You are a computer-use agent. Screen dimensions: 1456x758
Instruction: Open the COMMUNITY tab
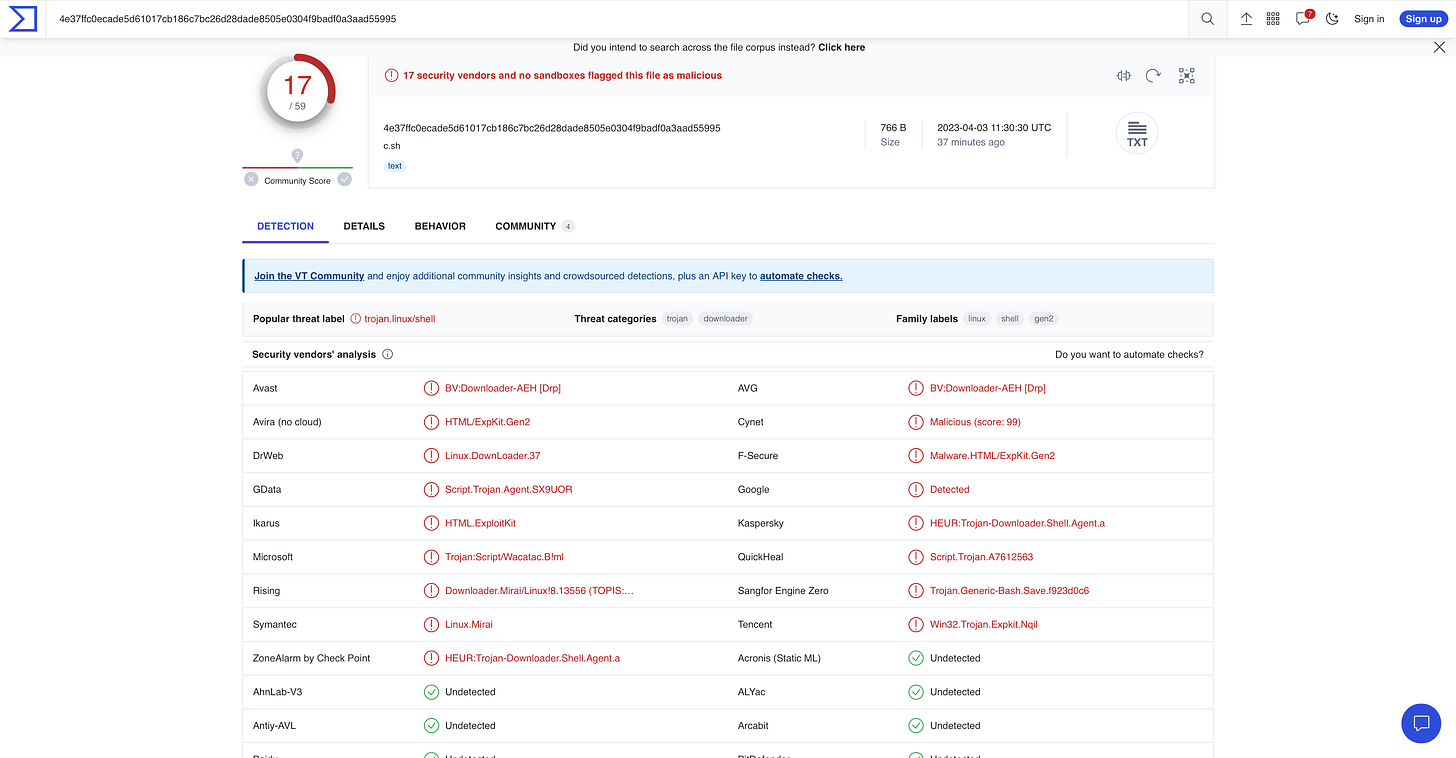click(534, 226)
